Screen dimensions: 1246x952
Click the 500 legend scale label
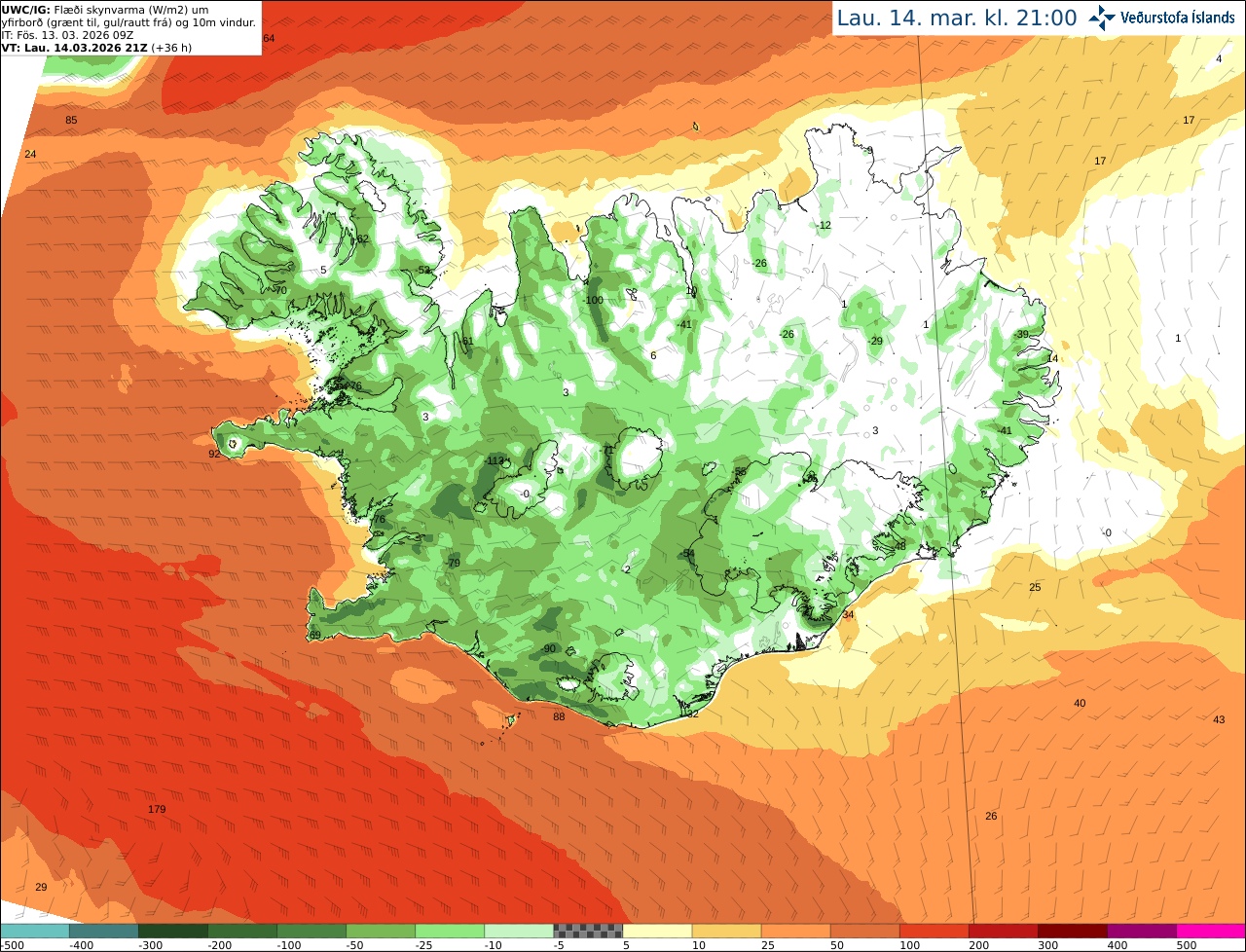tap(1186, 945)
